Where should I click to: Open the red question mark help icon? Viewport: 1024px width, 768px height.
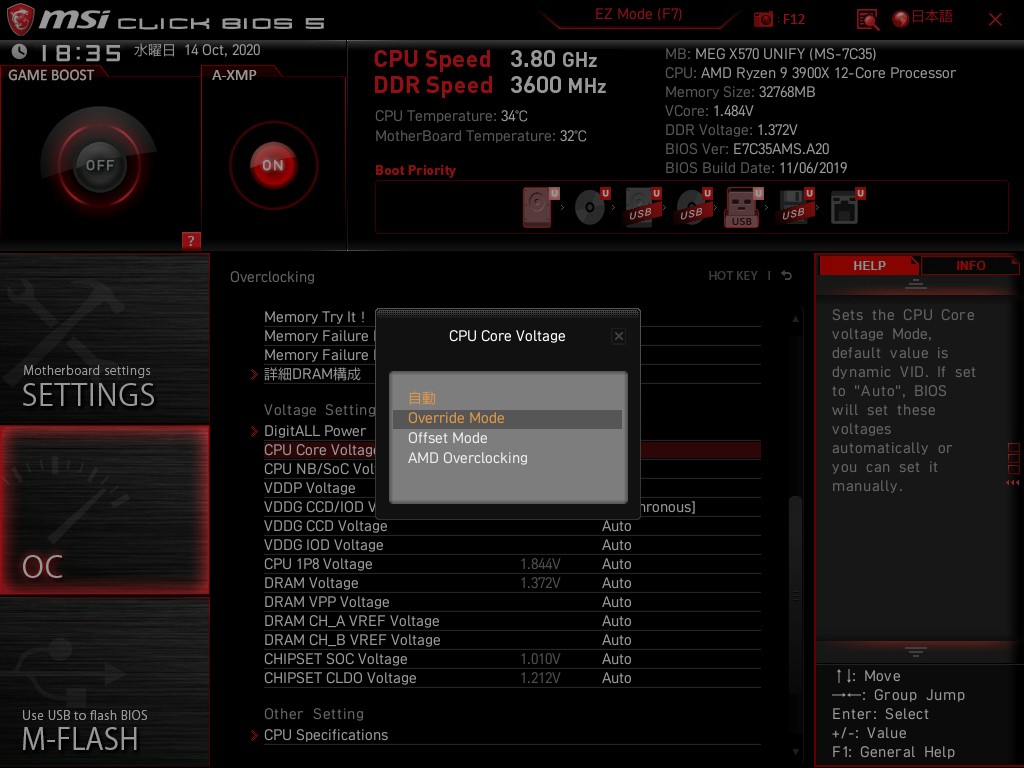(192, 240)
